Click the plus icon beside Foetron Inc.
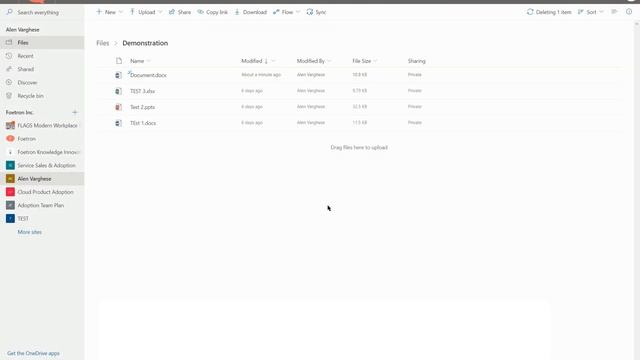The width and height of the screenshot is (640, 360). pos(75,112)
